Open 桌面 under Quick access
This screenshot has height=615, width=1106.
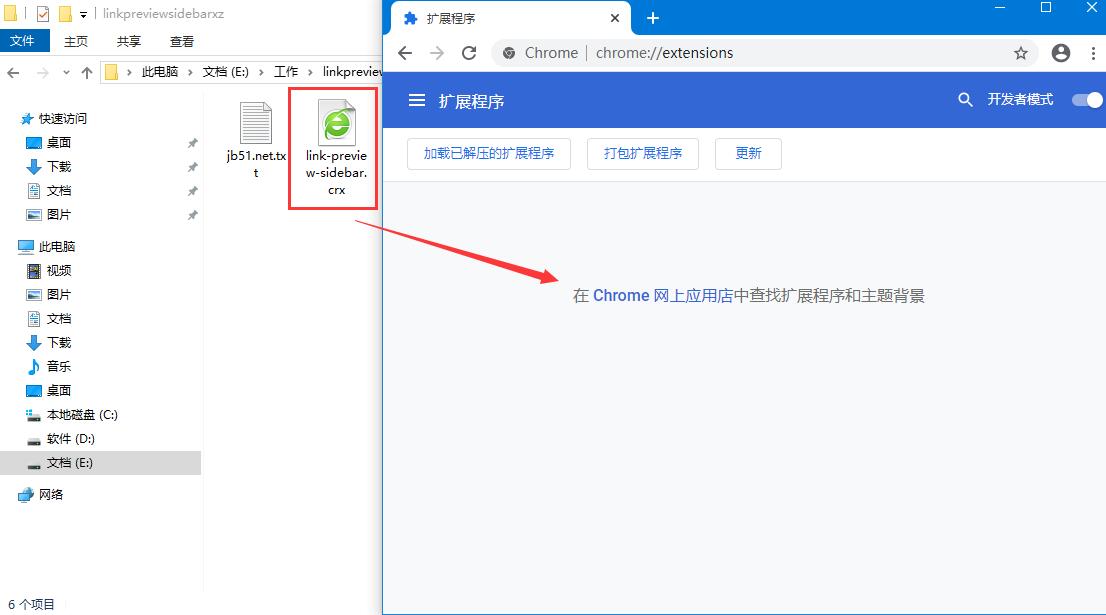(x=59, y=142)
